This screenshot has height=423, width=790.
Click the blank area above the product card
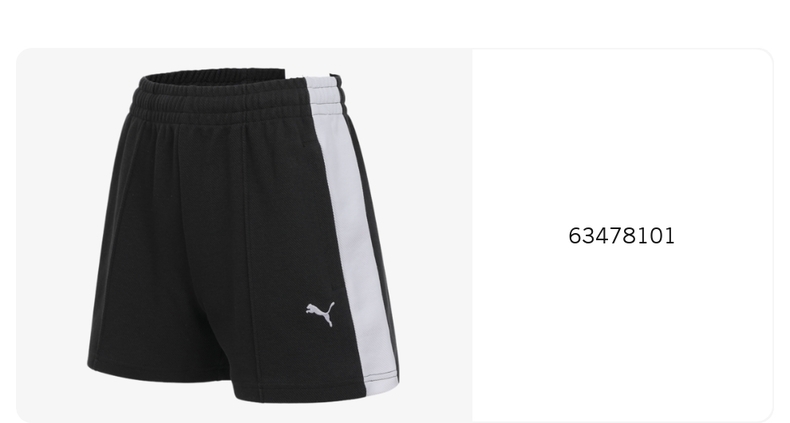pos(395,23)
